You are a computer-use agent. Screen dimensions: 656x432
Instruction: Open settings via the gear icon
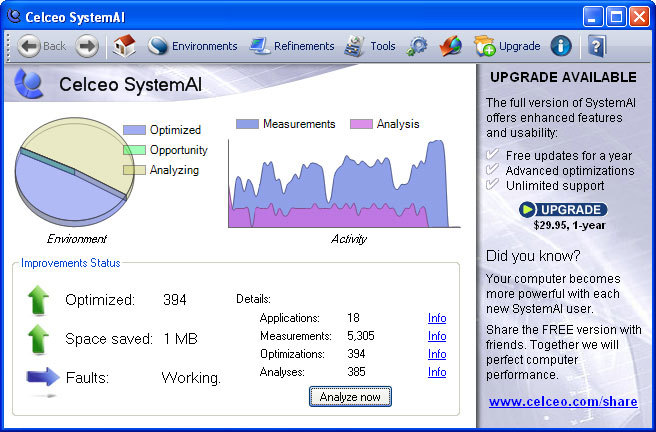point(417,46)
